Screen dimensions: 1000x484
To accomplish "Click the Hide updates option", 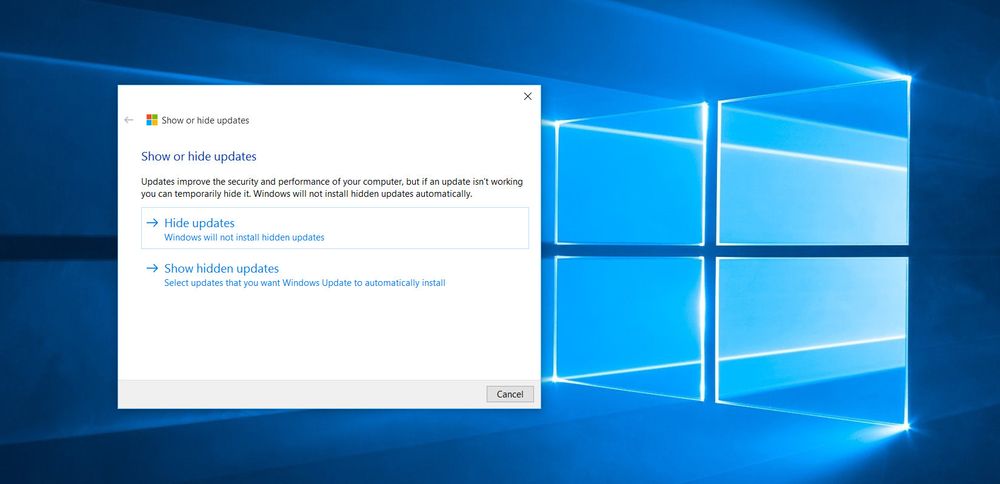I will click(335, 228).
